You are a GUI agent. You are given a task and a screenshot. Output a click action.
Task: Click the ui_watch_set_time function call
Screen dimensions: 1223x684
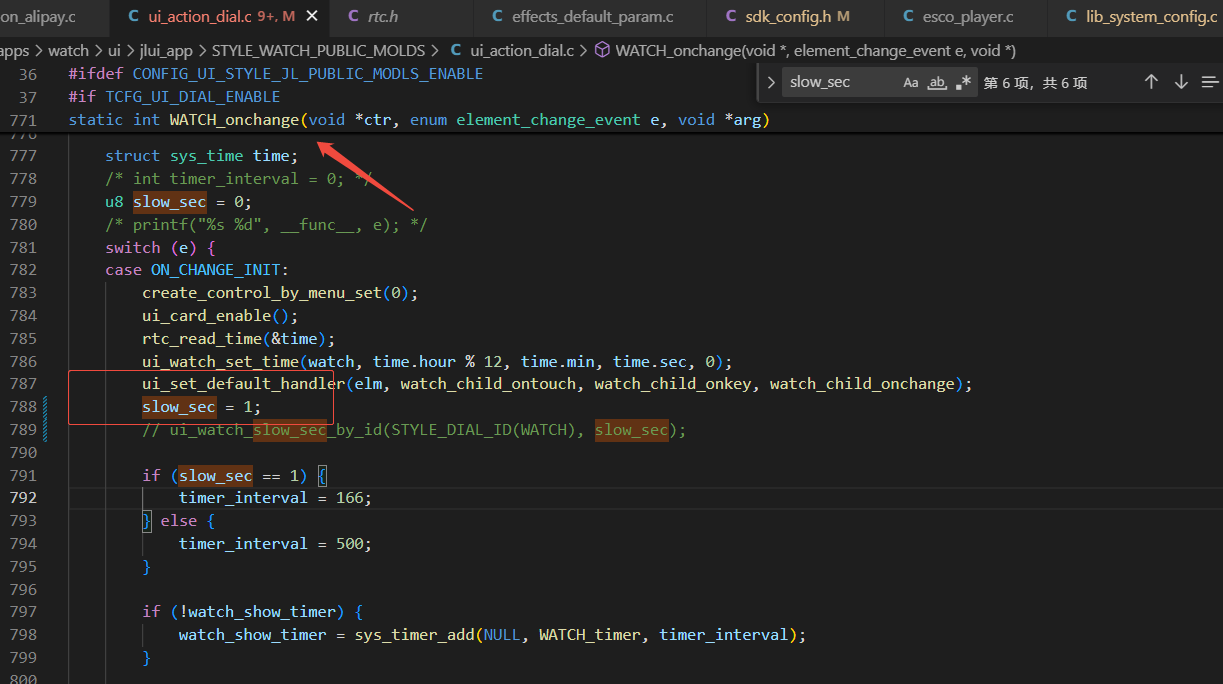click(220, 362)
